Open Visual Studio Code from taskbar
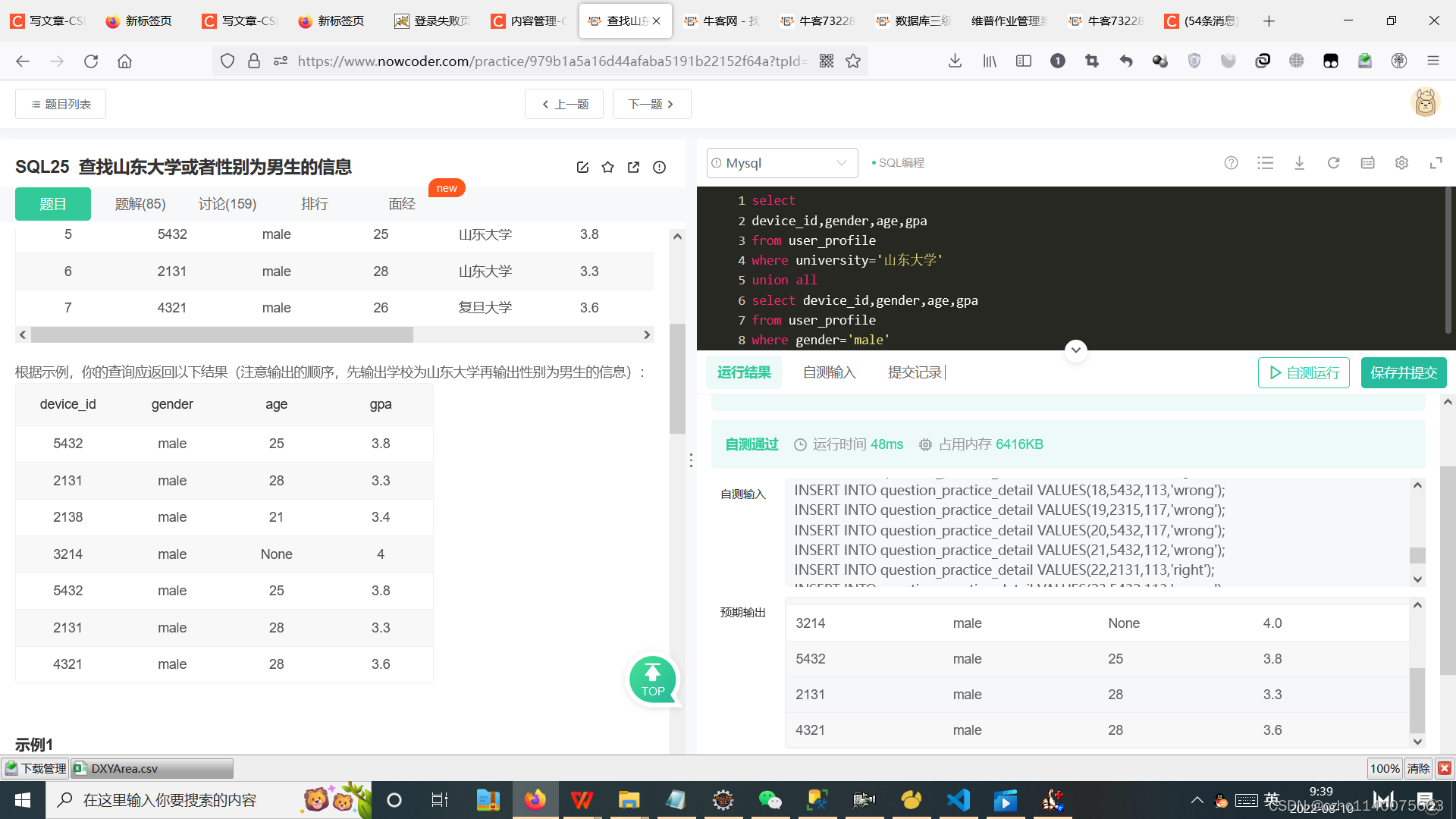The width and height of the screenshot is (1456, 819). (959, 800)
